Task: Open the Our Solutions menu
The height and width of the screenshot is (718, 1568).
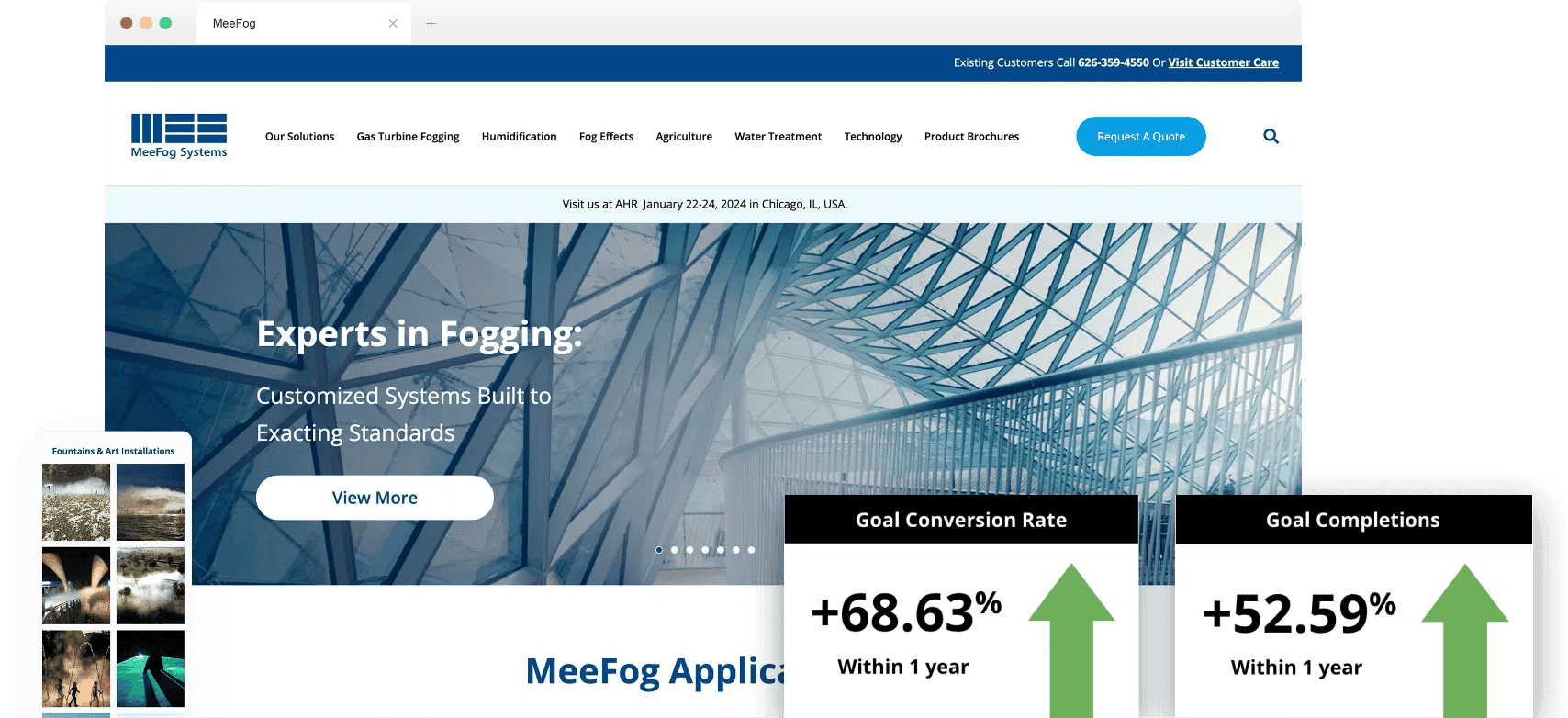Action: click(299, 137)
